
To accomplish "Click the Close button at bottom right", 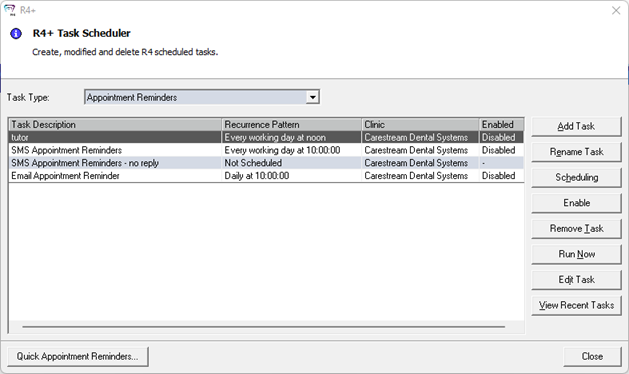I will (592, 356).
